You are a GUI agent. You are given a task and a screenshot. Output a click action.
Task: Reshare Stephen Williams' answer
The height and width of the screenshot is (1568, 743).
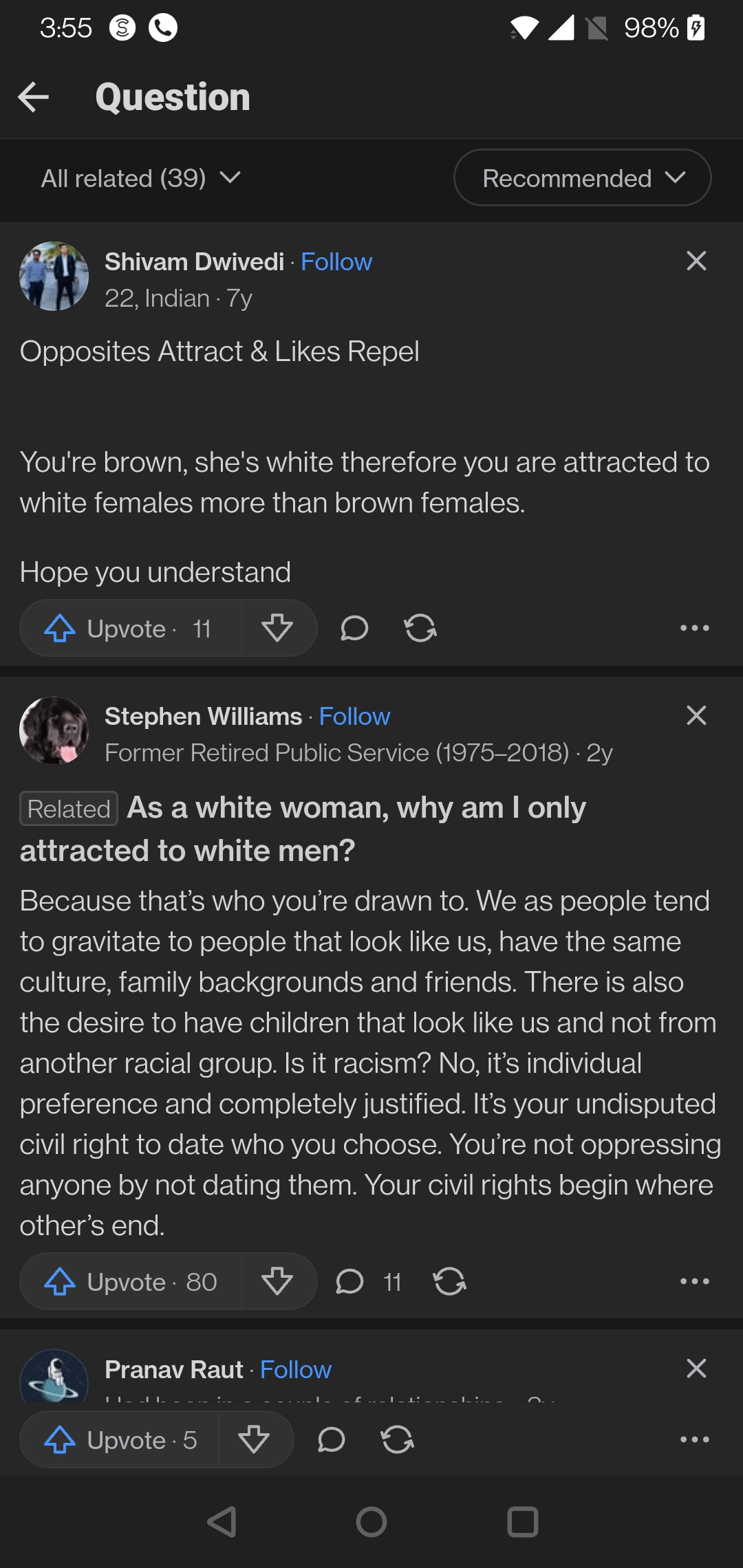coord(450,1281)
